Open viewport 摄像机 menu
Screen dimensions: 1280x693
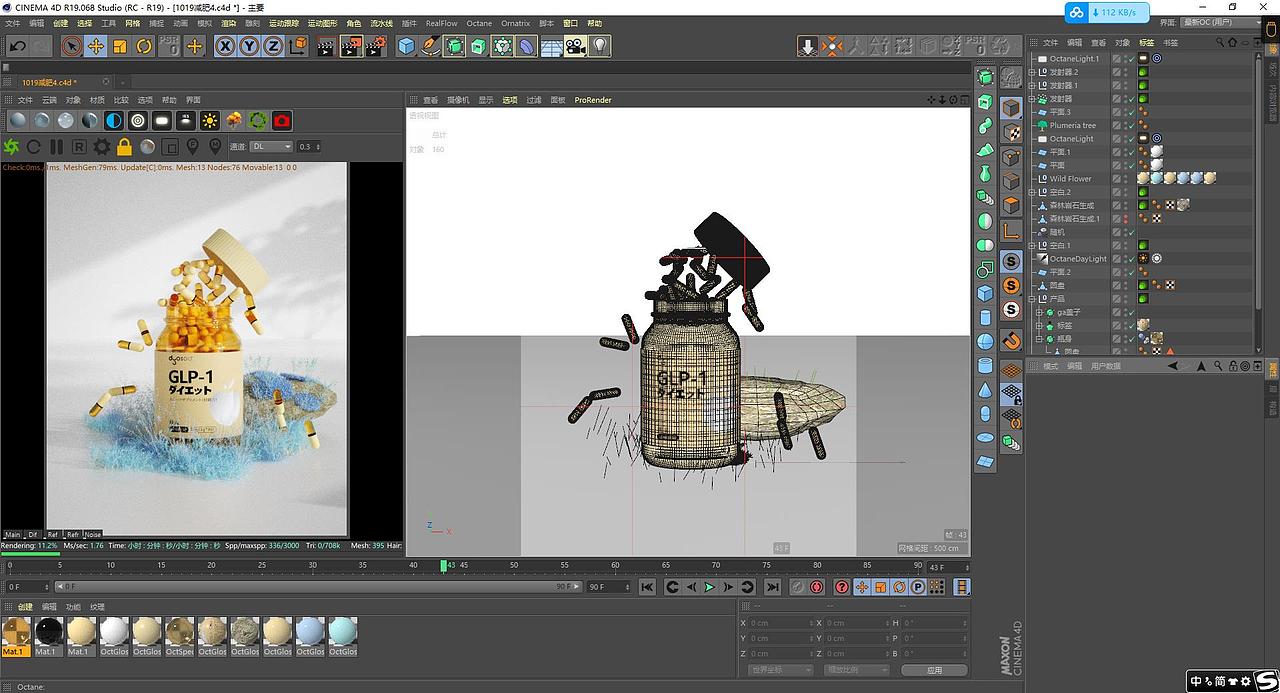click(x=458, y=100)
